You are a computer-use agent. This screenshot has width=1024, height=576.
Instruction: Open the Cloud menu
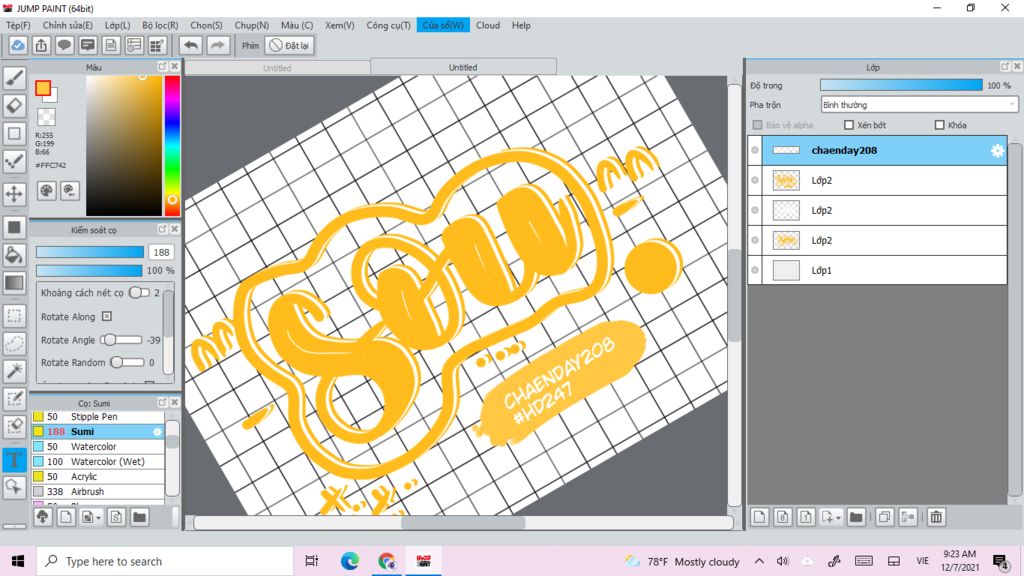(488, 25)
